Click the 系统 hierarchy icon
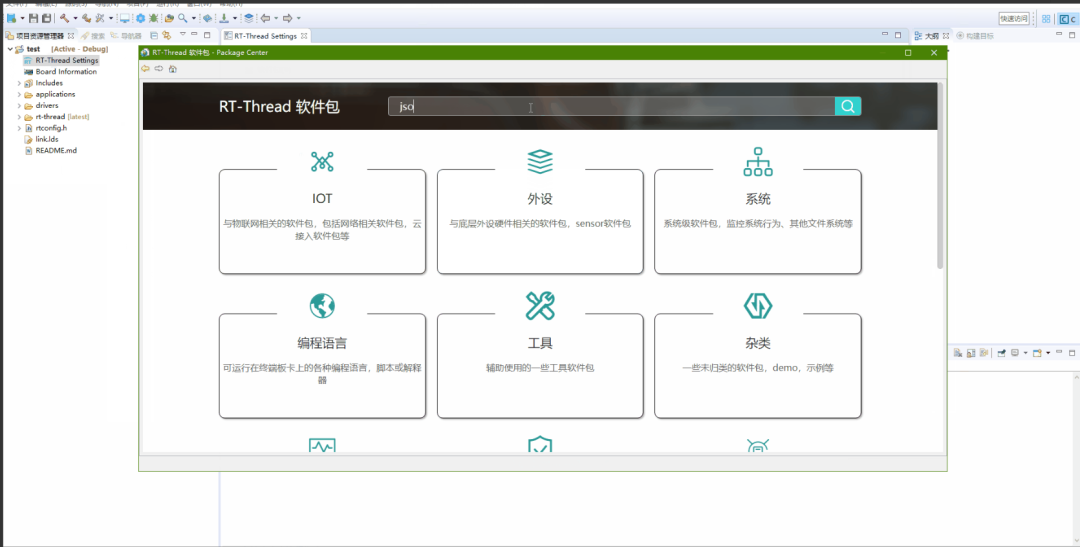Screen dimensions: 1080x547 [758, 161]
